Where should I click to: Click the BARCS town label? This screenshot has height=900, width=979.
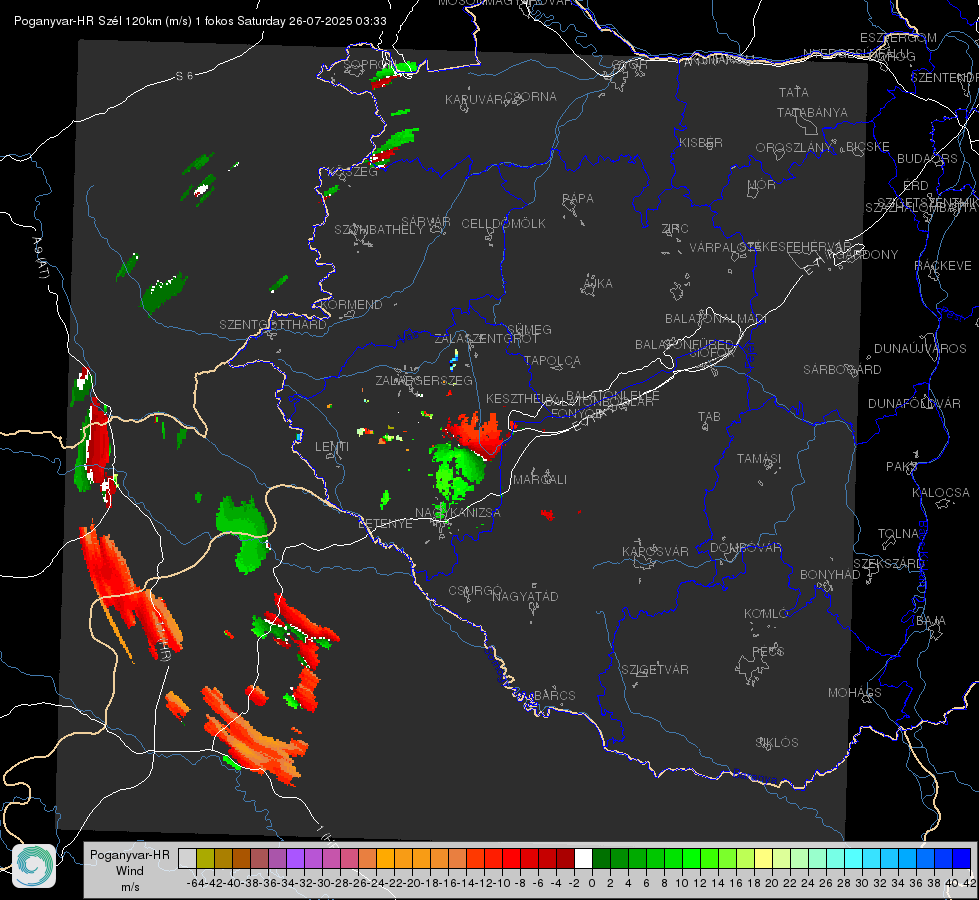554,695
